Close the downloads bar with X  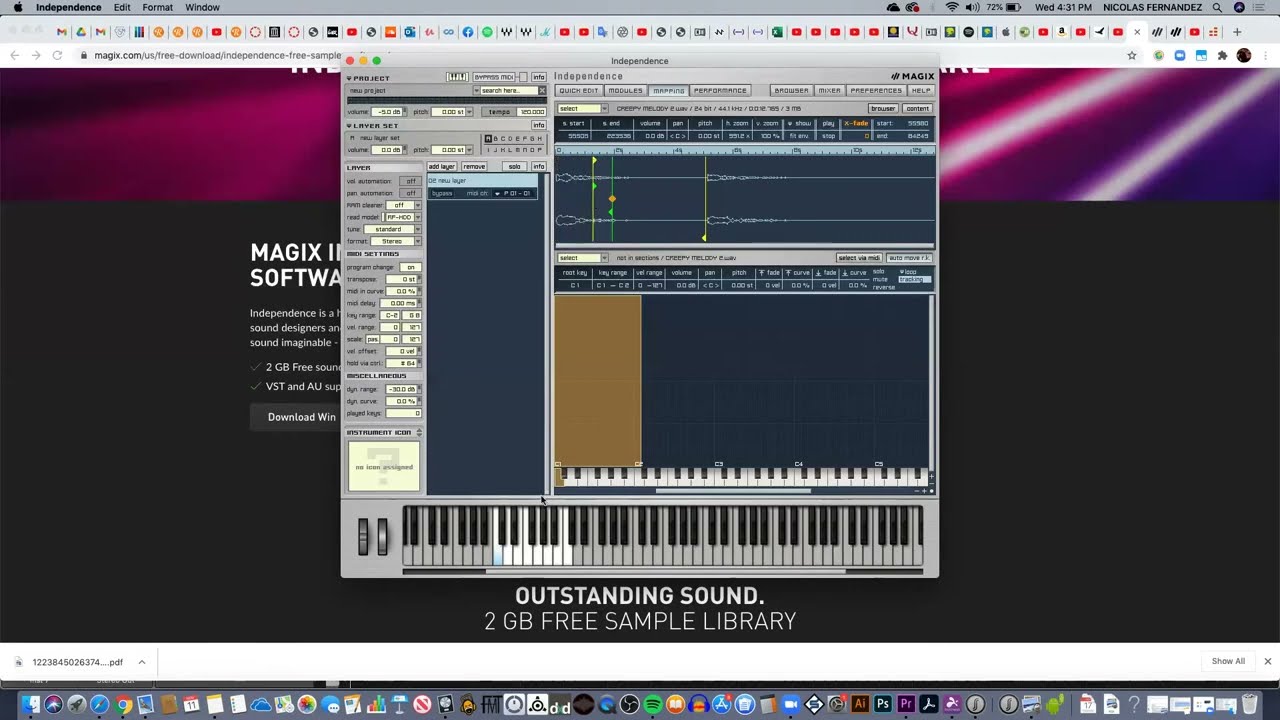point(1267,661)
